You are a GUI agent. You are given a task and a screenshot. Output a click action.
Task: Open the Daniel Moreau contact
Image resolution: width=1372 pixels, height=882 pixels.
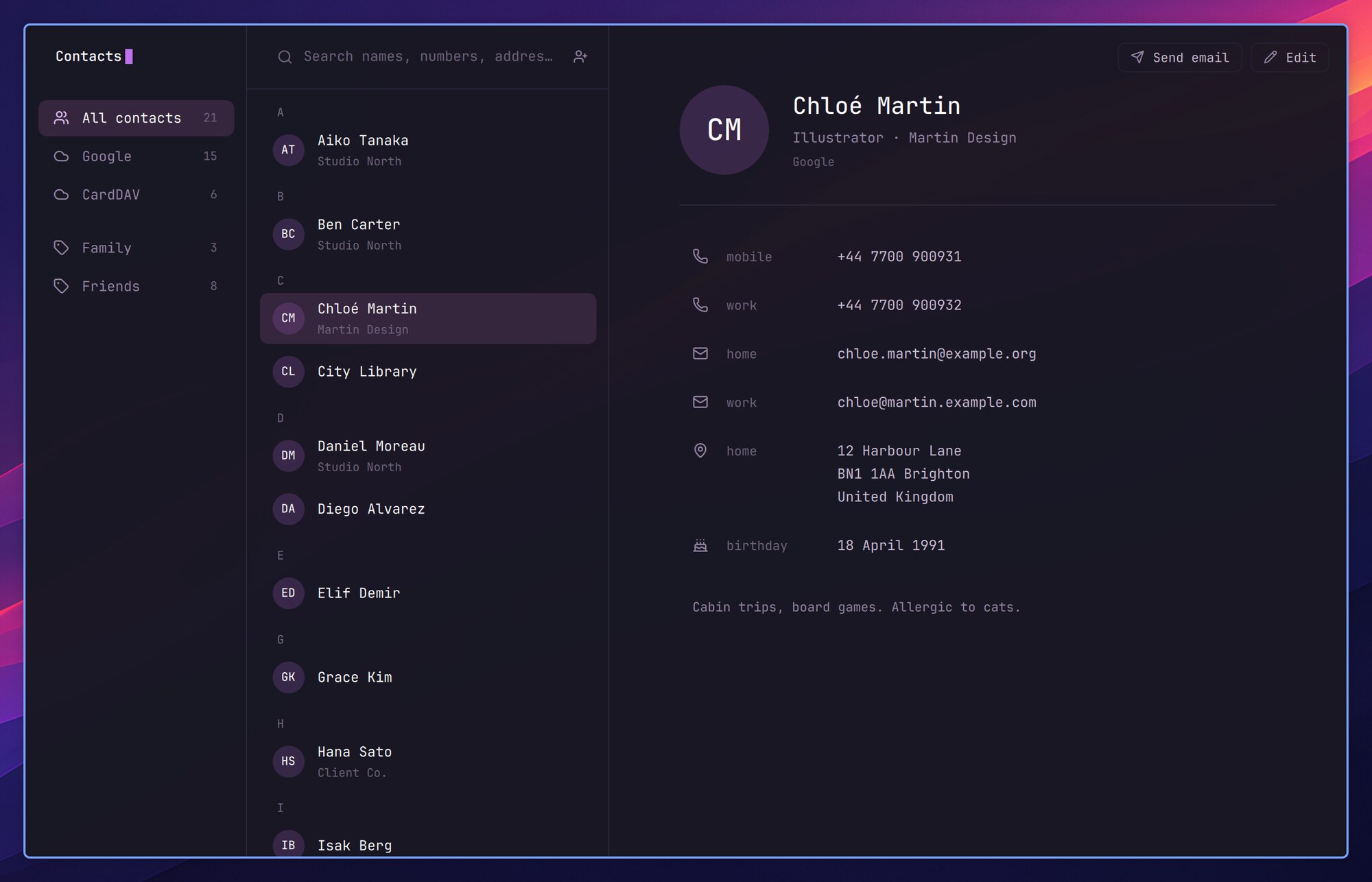428,456
